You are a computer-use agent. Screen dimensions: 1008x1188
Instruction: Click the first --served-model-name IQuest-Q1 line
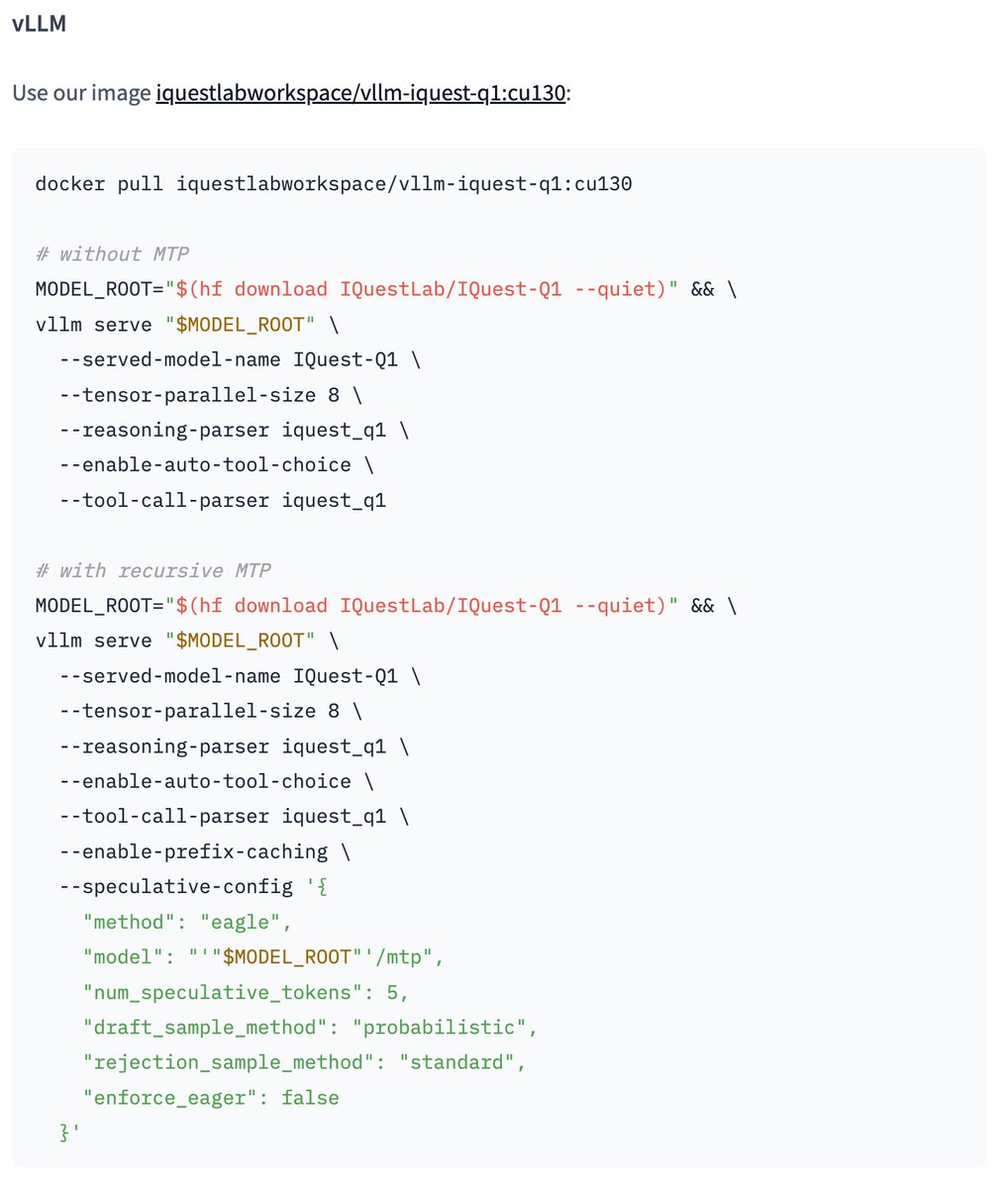point(240,359)
